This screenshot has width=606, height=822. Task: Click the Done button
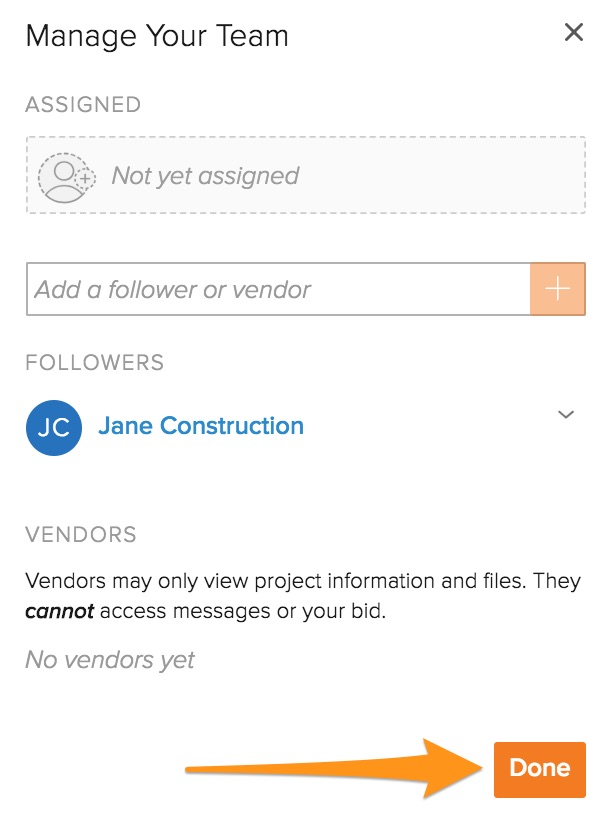coord(539,768)
